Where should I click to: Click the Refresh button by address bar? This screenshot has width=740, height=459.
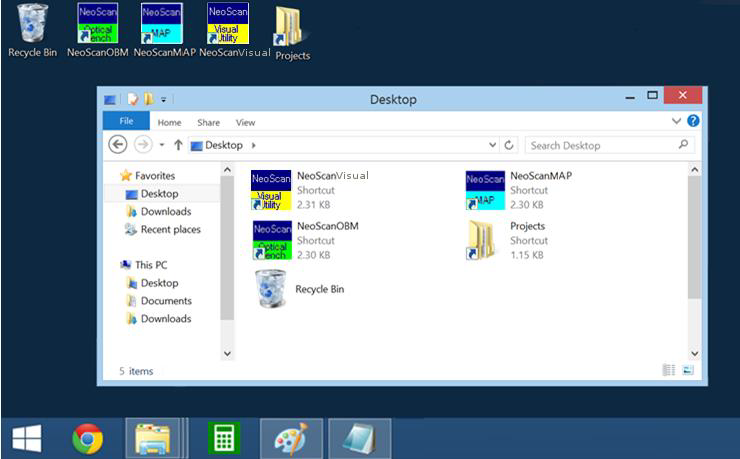click(x=510, y=145)
